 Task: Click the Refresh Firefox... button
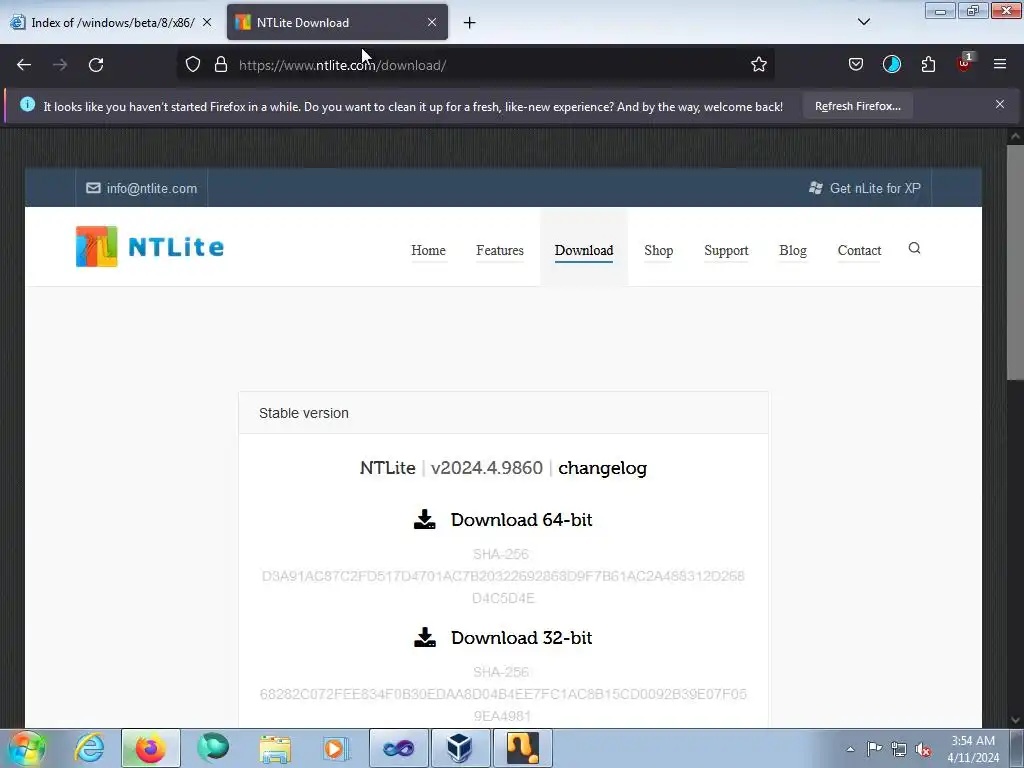[857, 106]
